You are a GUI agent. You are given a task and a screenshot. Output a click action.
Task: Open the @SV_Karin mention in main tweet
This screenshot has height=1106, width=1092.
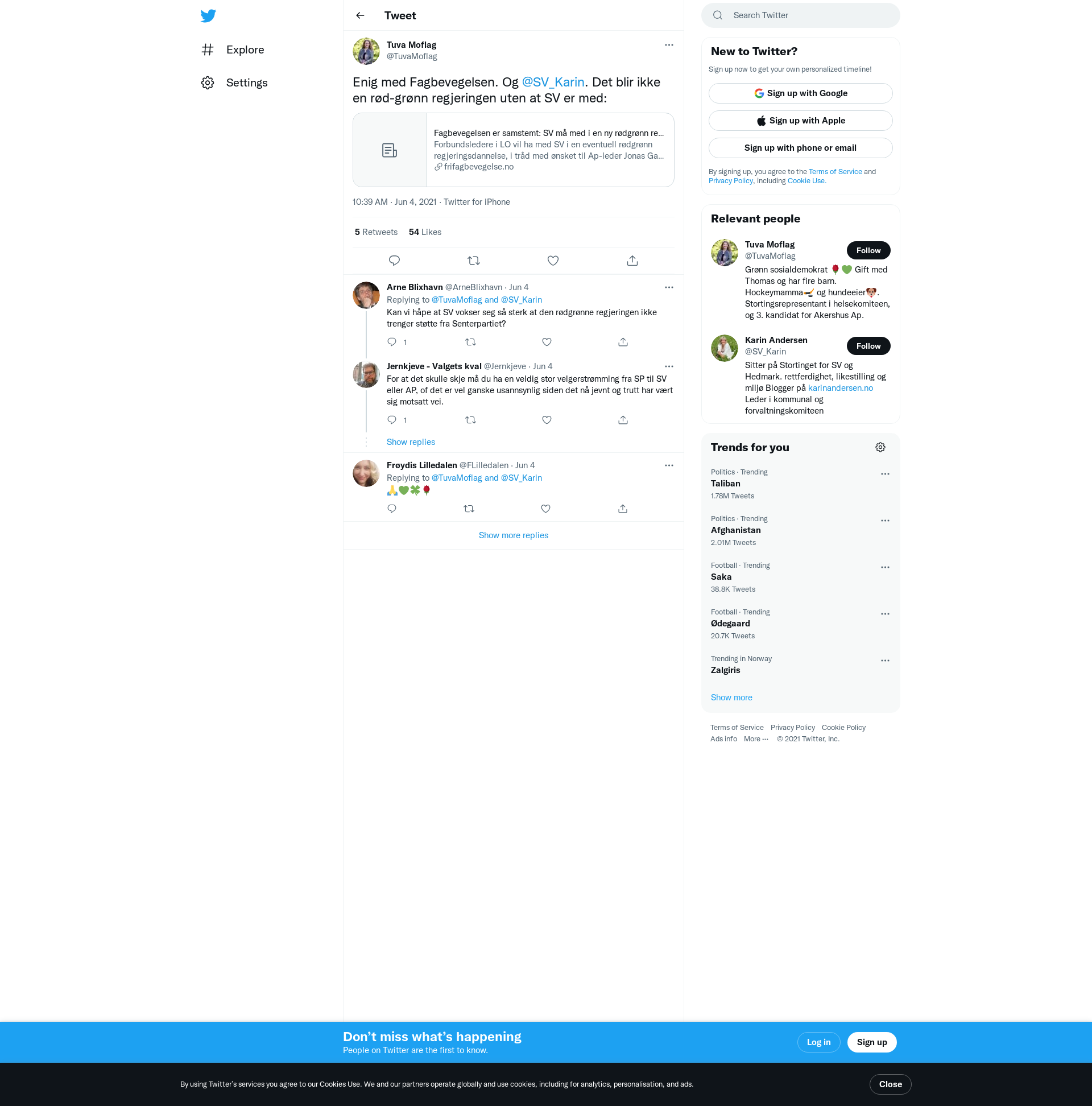pyautogui.click(x=553, y=82)
